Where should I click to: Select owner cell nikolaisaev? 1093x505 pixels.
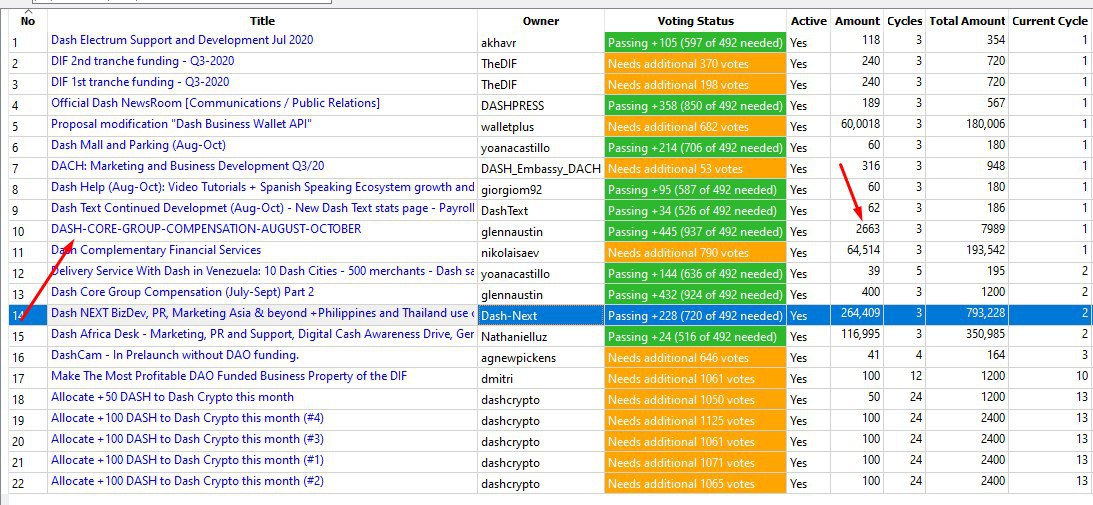541,252
